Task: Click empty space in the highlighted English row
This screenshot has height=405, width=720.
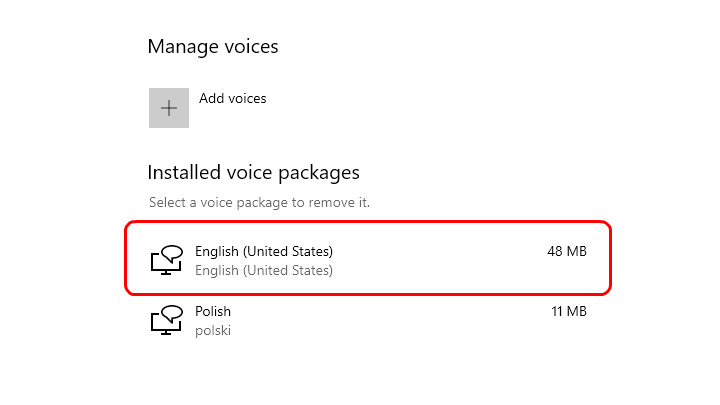Action: (436, 260)
